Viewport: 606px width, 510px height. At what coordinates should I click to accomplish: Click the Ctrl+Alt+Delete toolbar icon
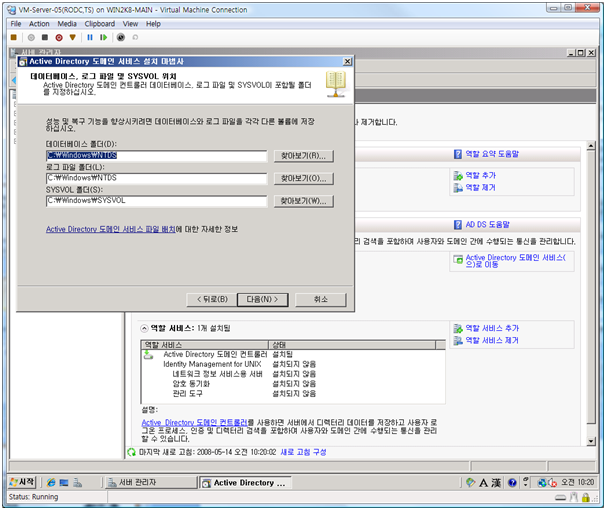click(14, 37)
